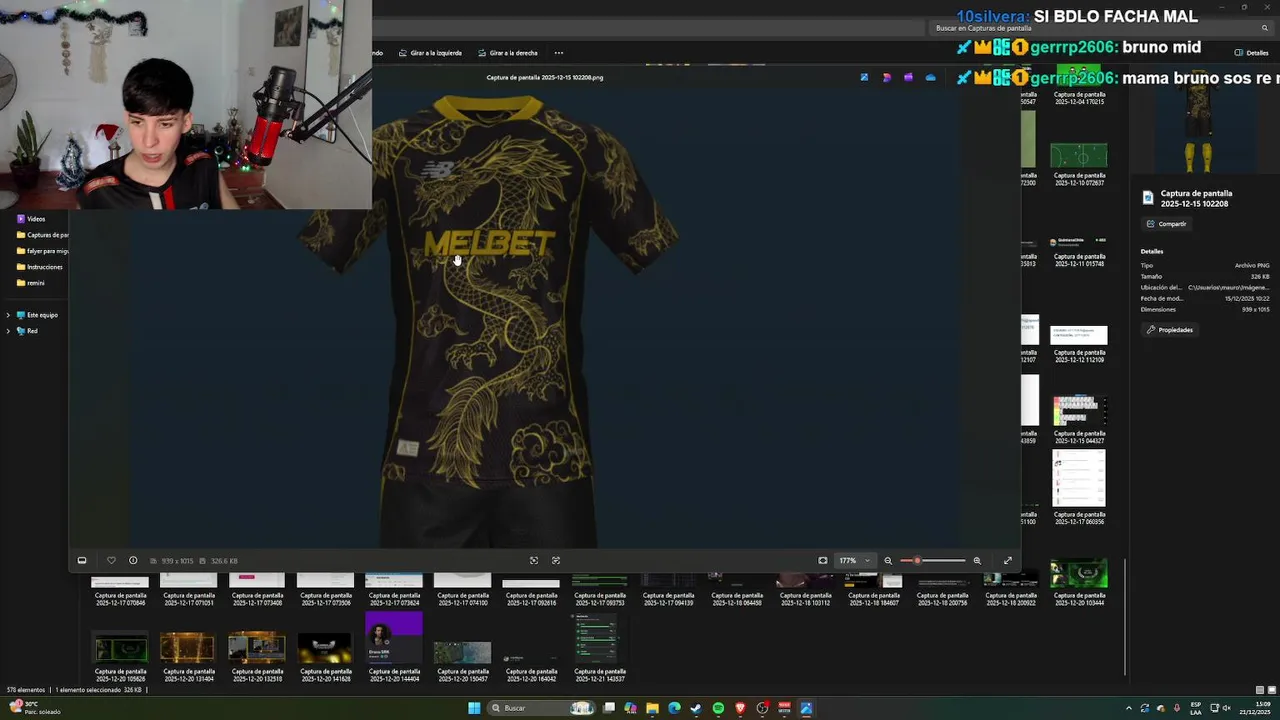Click the taskbar clock showing 13:09
Viewport: 1280px width, 720px height.
1254,708
